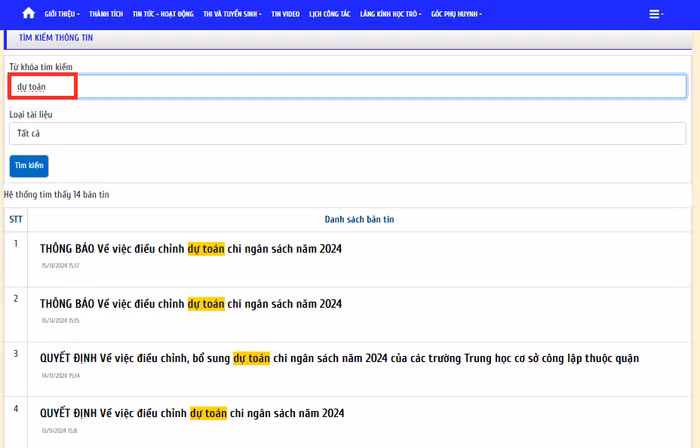The height and width of the screenshot is (448, 700).
Task: Open the first THÔNG BÁO result, timestamped 15:37
Action: coord(191,248)
